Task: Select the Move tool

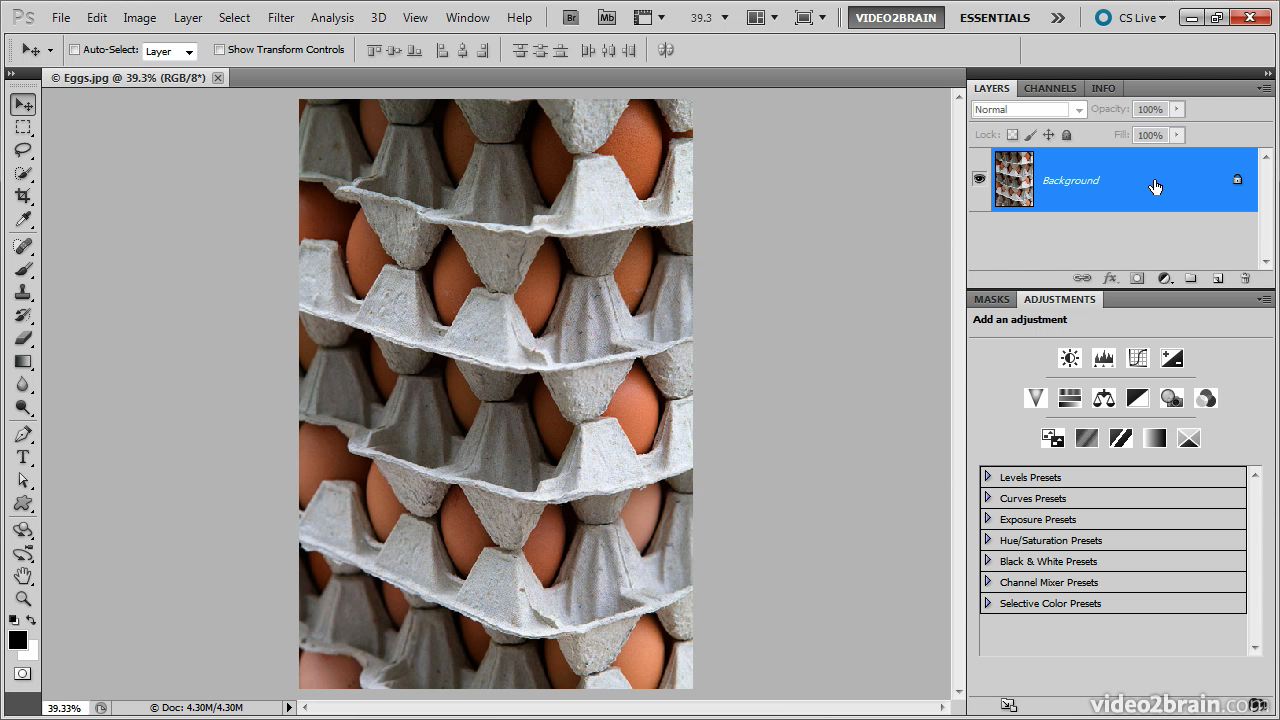Action: [x=23, y=105]
